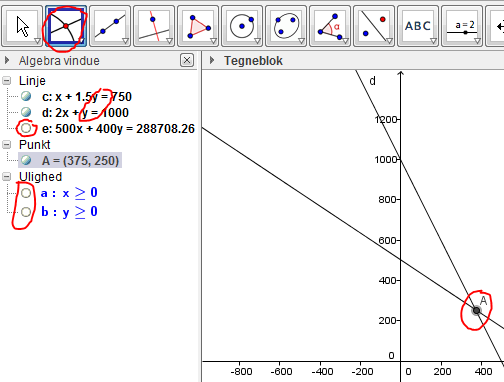Open Line tool dropdown arrow
504x382 pixels.
coord(125,41)
